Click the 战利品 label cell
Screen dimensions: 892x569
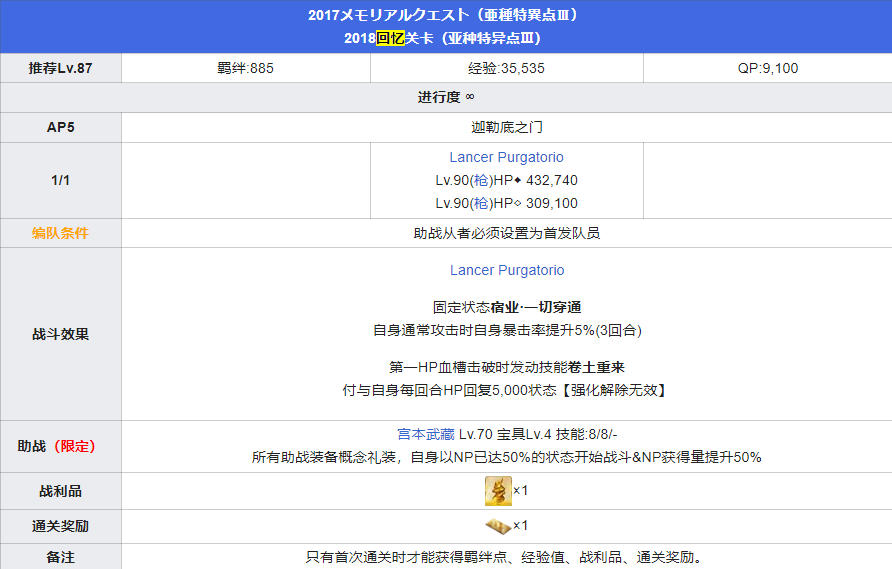61,491
